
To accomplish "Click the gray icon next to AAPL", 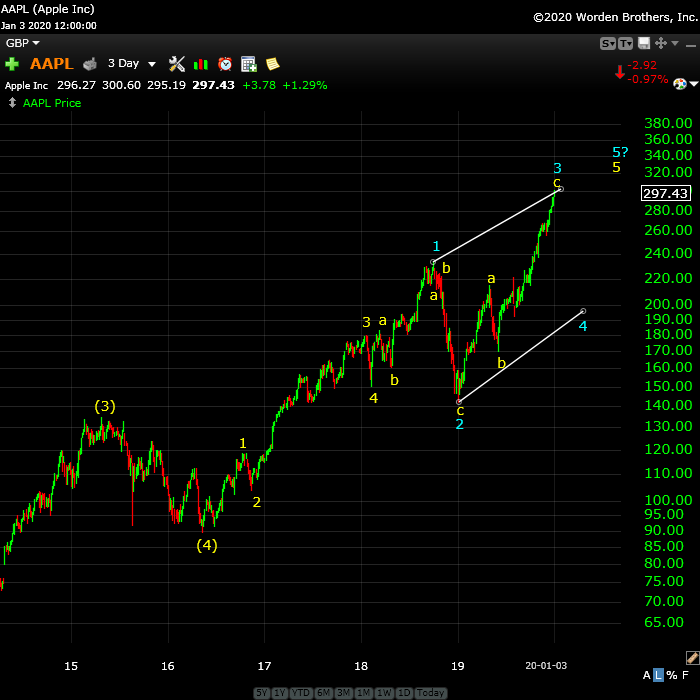I will [x=90, y=64].
